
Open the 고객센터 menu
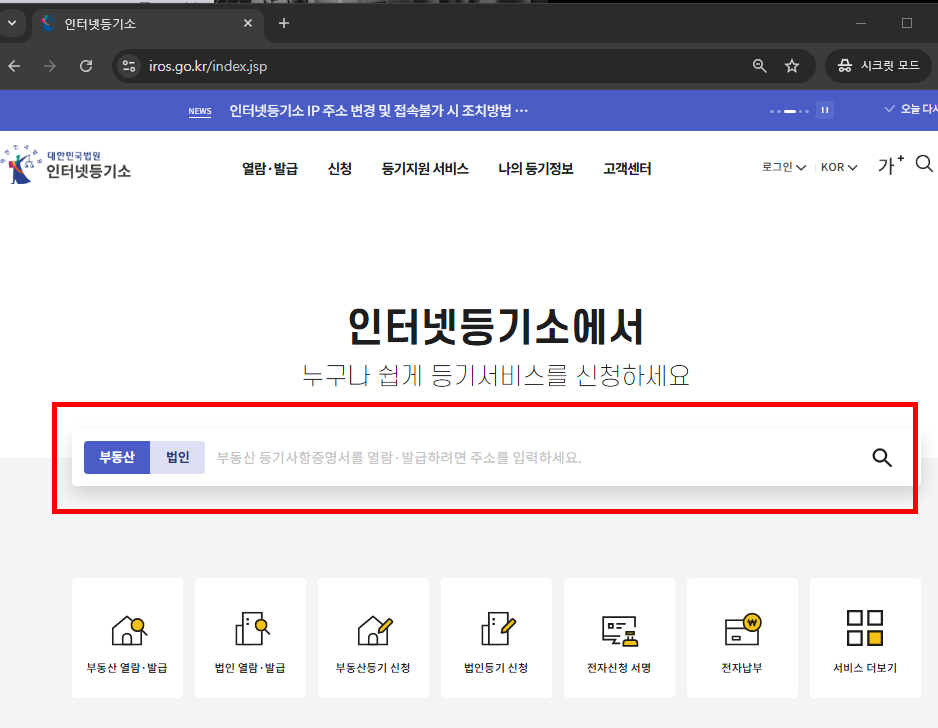(x=627, y=168)
